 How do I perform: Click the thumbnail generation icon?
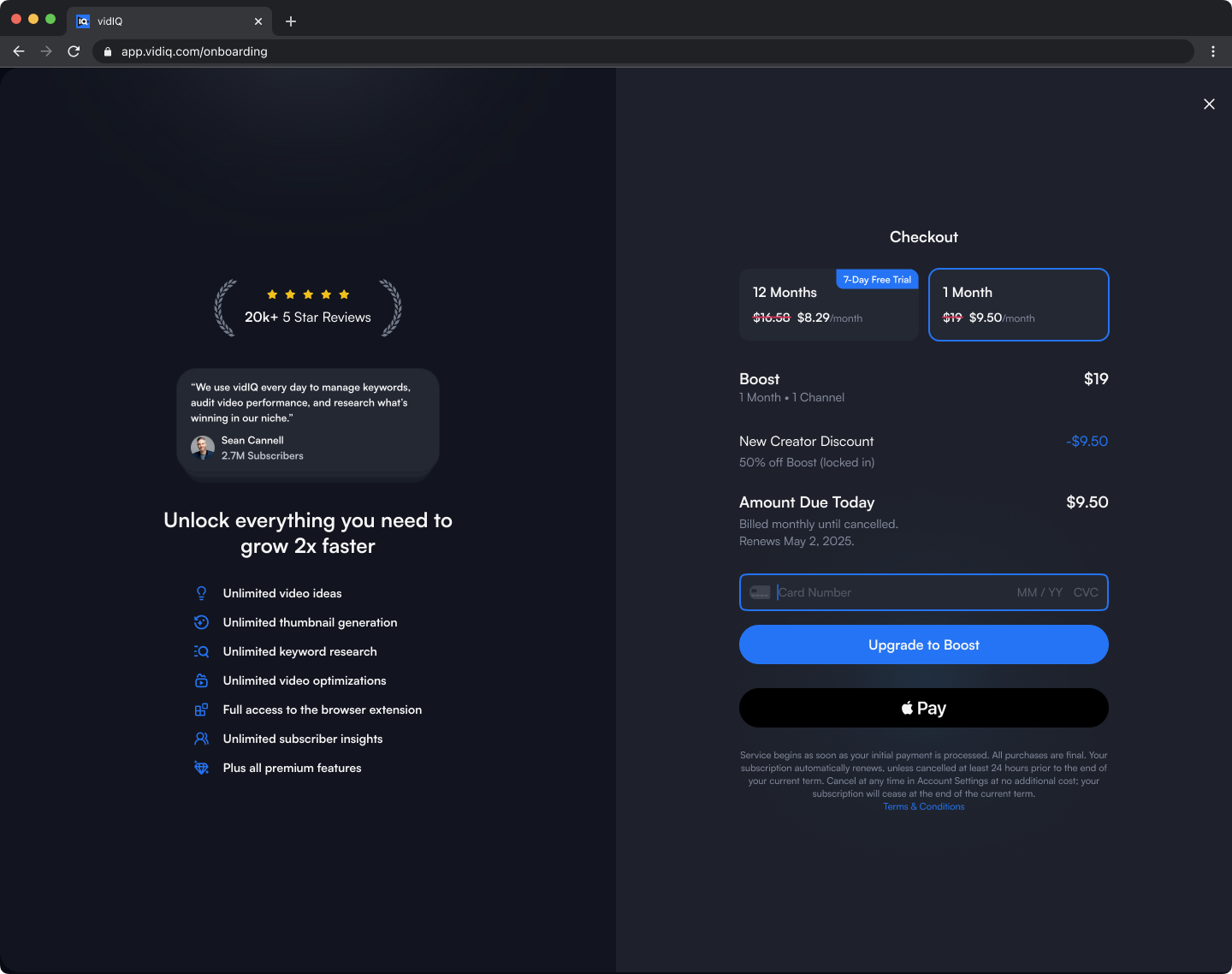(201, 622)
